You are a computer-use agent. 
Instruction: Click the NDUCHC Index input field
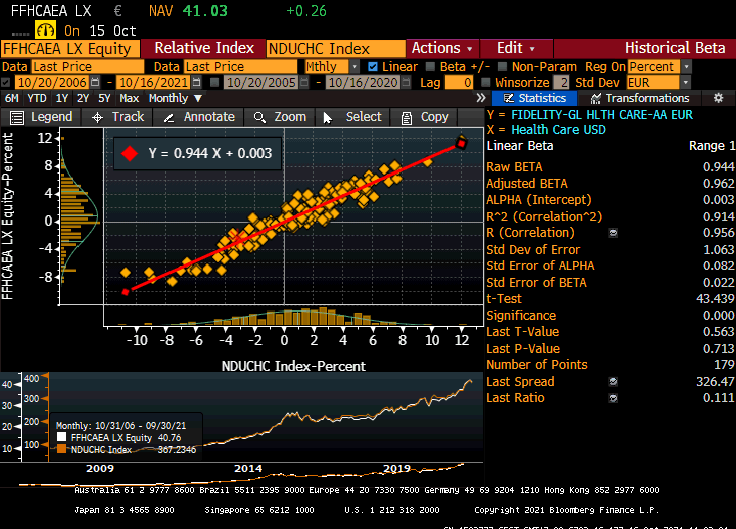(336, 48)
